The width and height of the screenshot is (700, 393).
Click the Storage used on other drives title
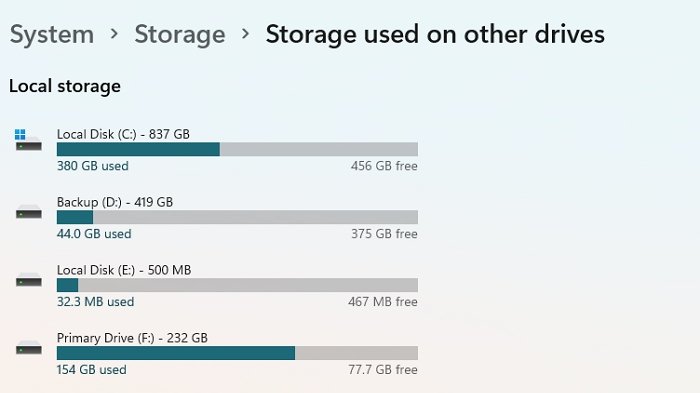[x=435, y=34]
